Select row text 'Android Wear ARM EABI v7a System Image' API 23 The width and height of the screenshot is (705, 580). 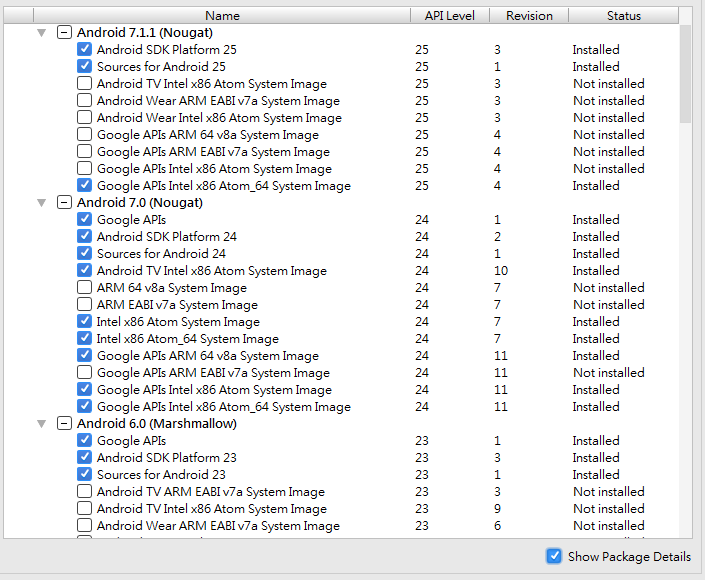[219, 526]
